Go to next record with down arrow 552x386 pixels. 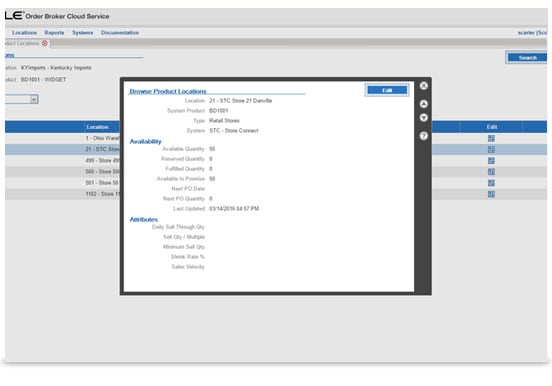[424, 118]
